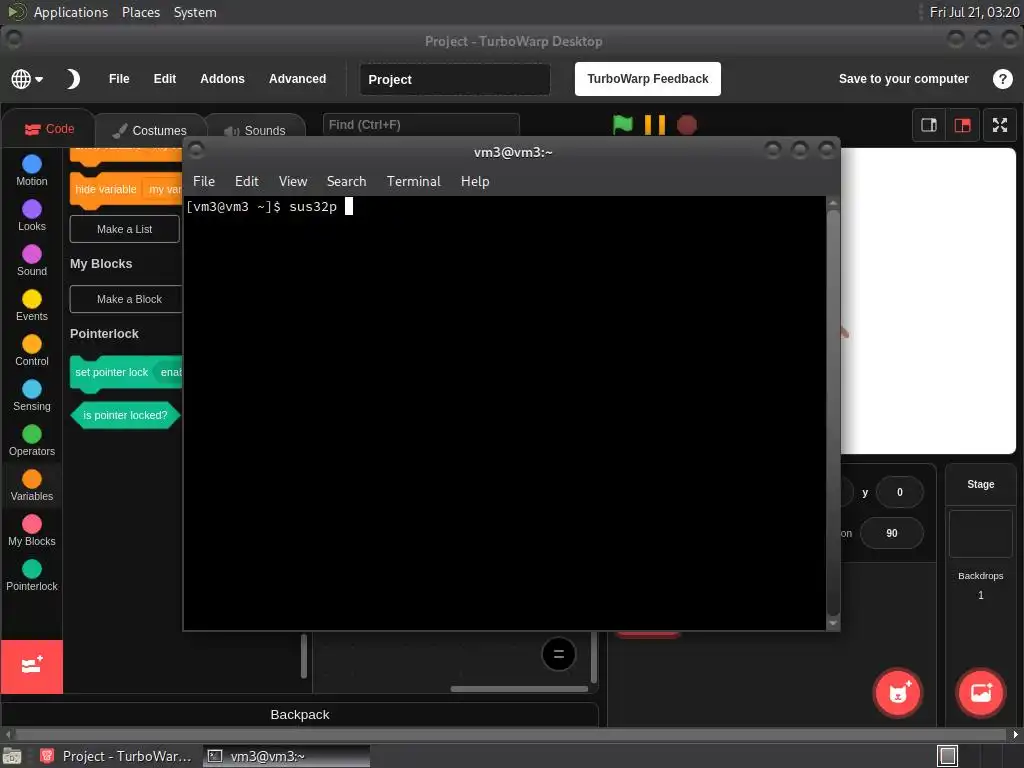Open the Terminal menu in terminal
Screen dimensions: 1024x768
(x=413, y=182)
